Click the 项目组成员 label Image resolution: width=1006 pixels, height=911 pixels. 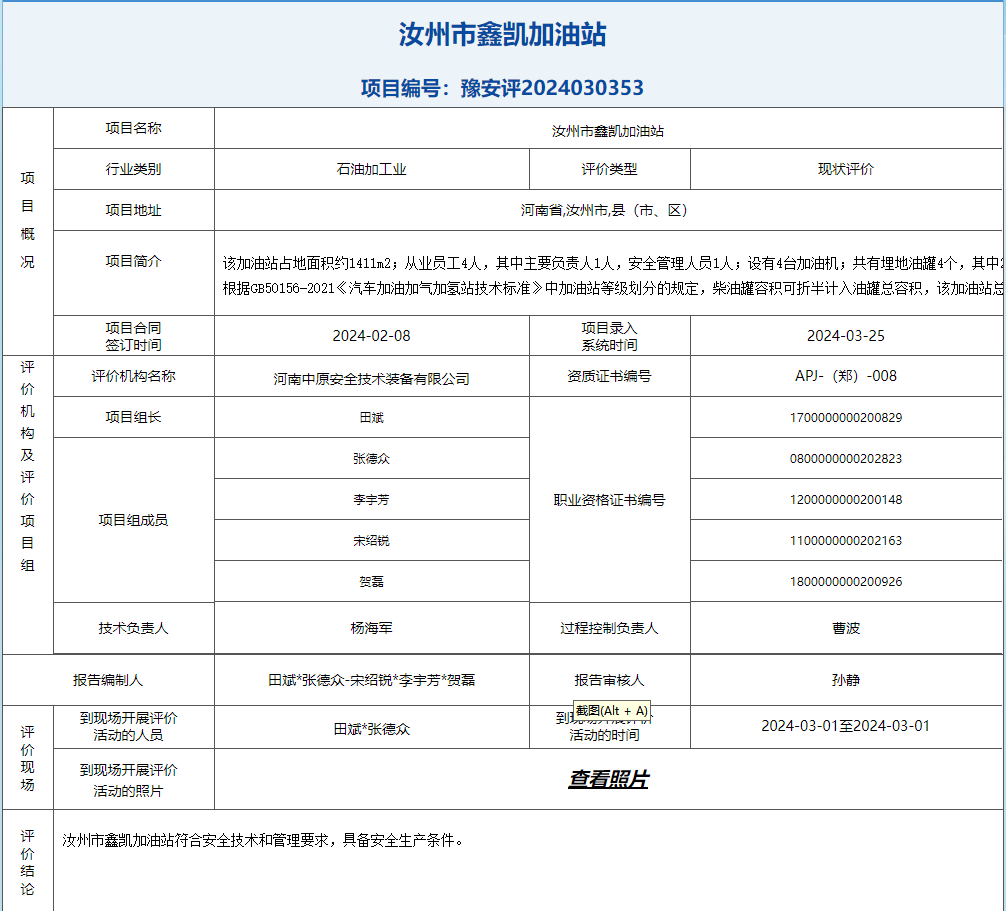coord(133,520)
